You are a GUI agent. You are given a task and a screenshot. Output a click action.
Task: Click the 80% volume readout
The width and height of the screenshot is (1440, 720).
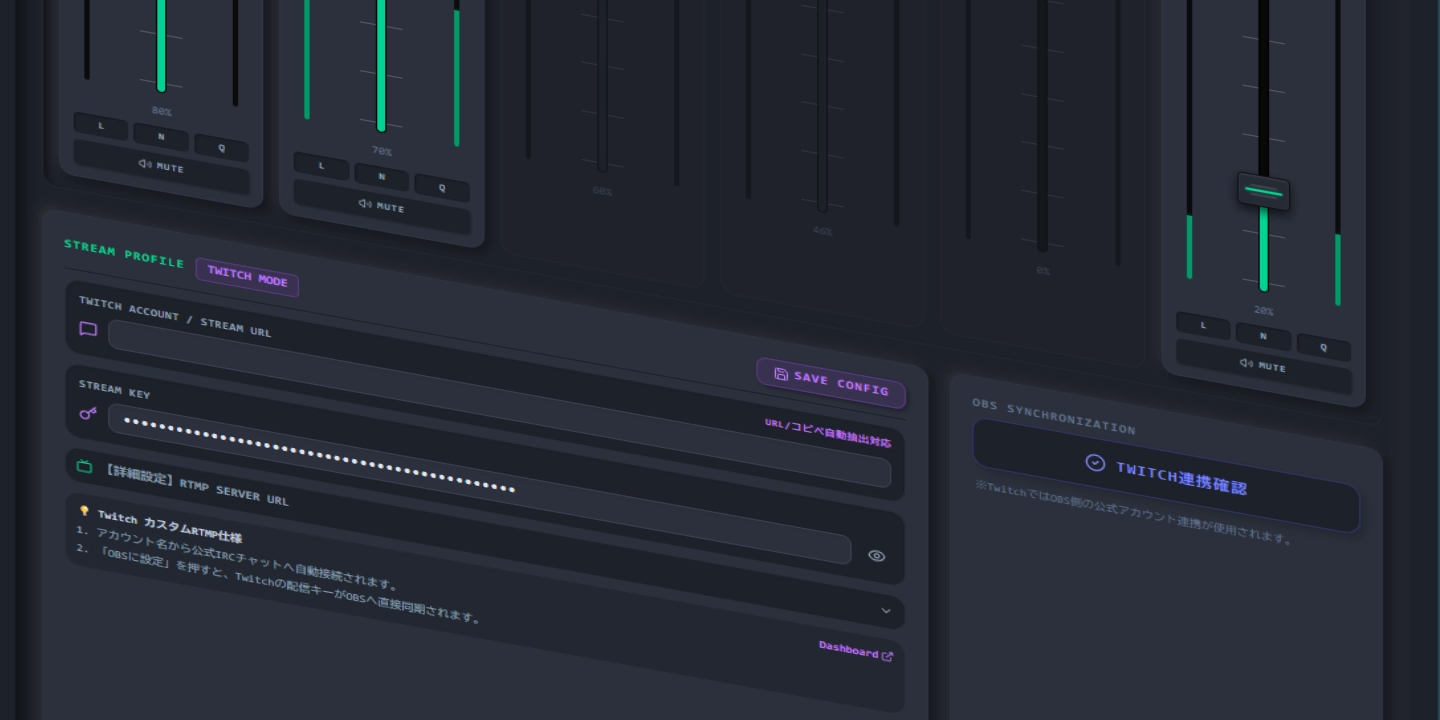pyautogui.click(x=161, y=111)
